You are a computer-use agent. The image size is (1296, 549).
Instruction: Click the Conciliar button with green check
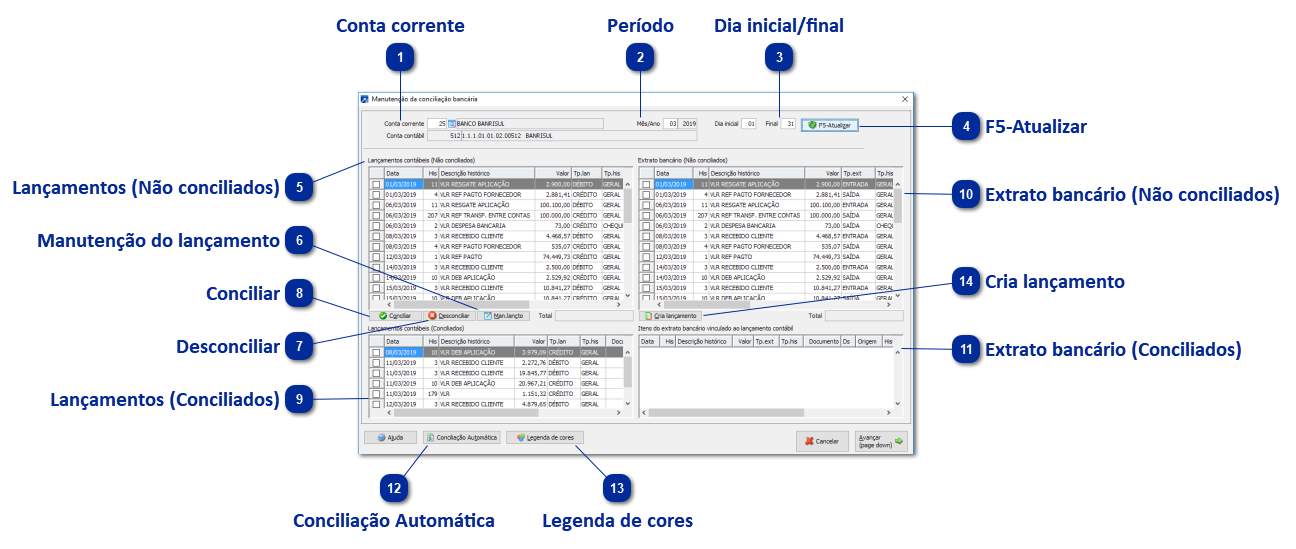coord(395,315)
